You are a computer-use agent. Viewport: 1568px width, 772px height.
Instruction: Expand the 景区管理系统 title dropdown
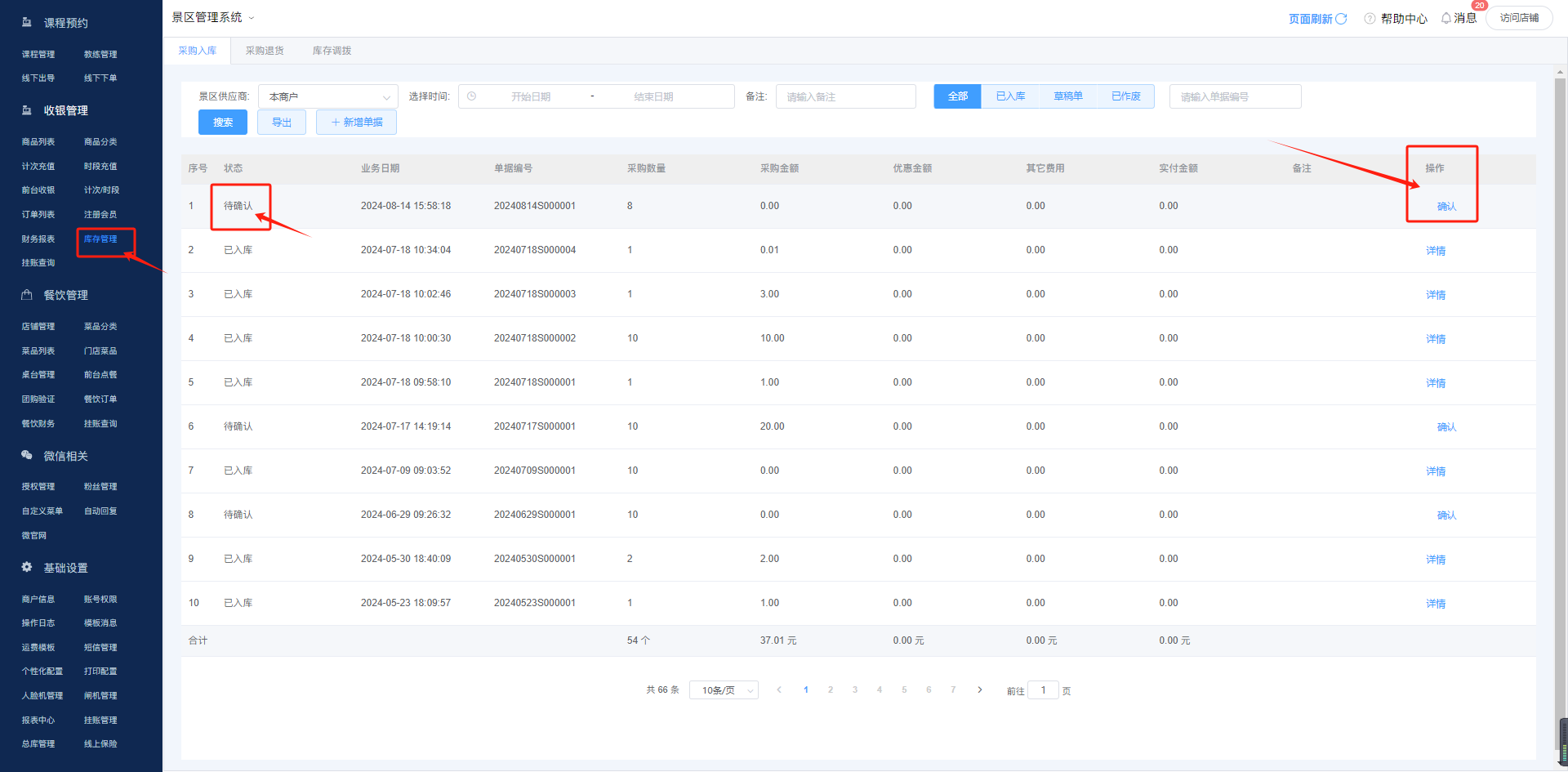point(252,17)
